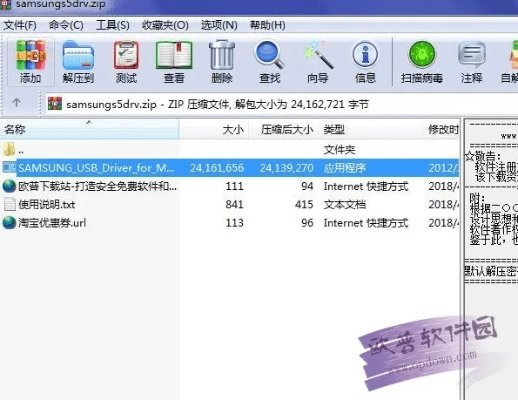This screenshot has height=400, width=518.
Task: Open the 命令(C) menu
Action: pos(66,25)
